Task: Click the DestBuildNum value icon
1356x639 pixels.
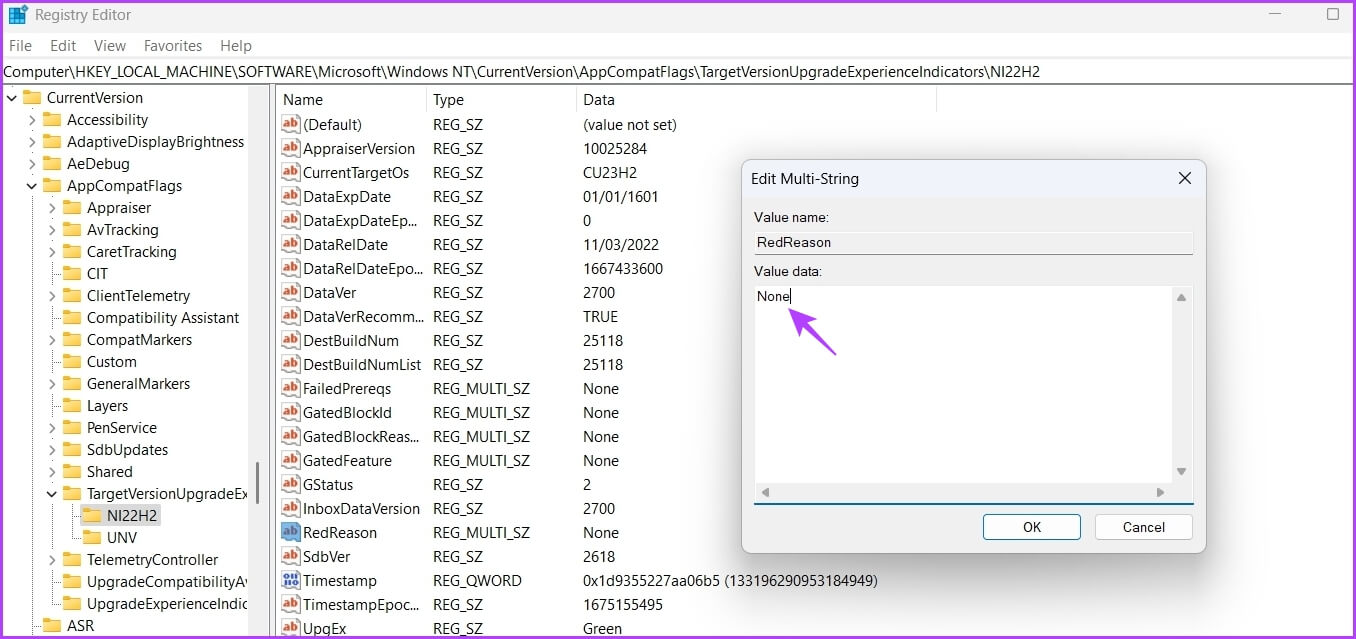Action: tap(290, 340)
